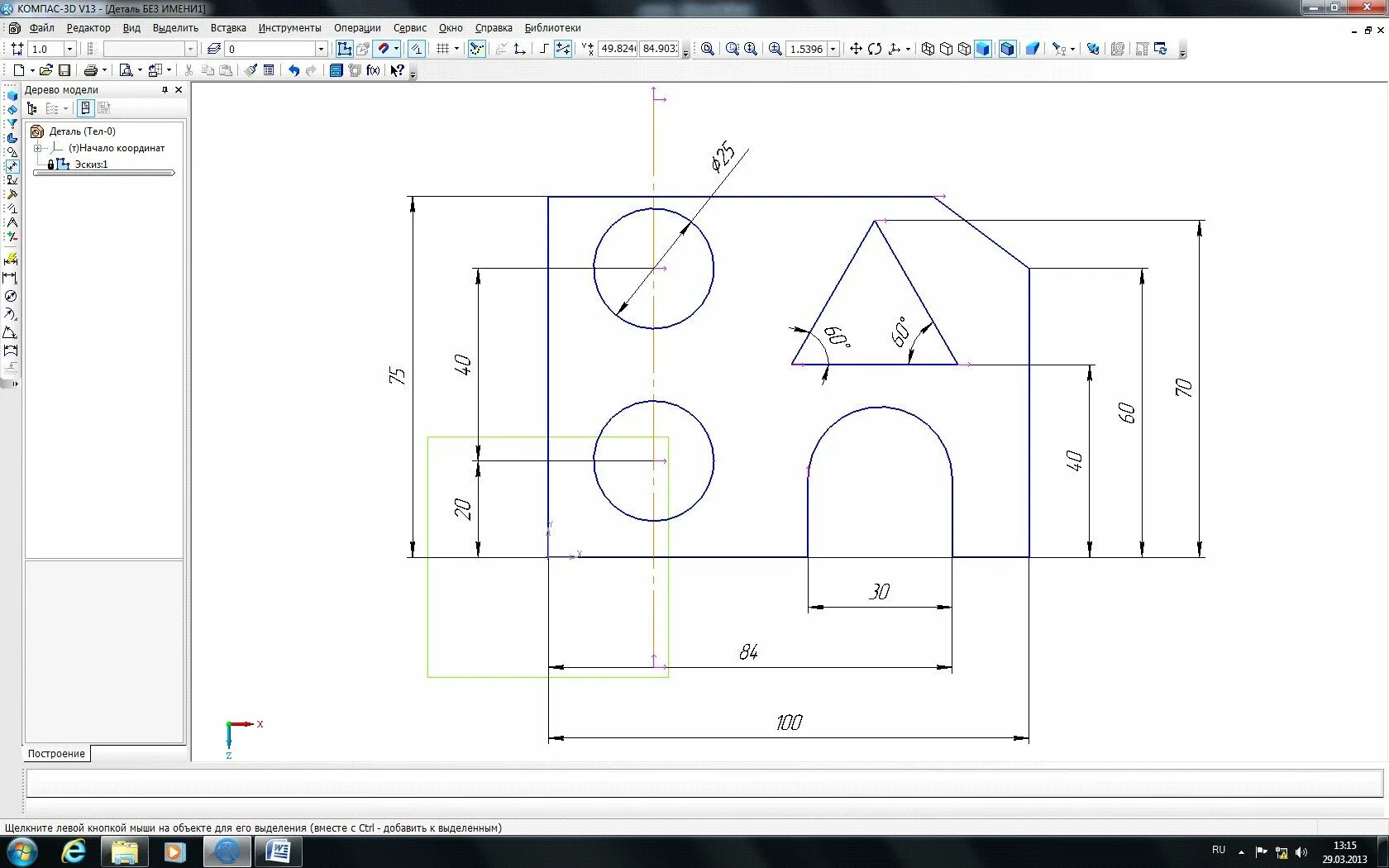1389x868 pixels.
Task: Select the linear dimension tool
Action: pos(11,277)
